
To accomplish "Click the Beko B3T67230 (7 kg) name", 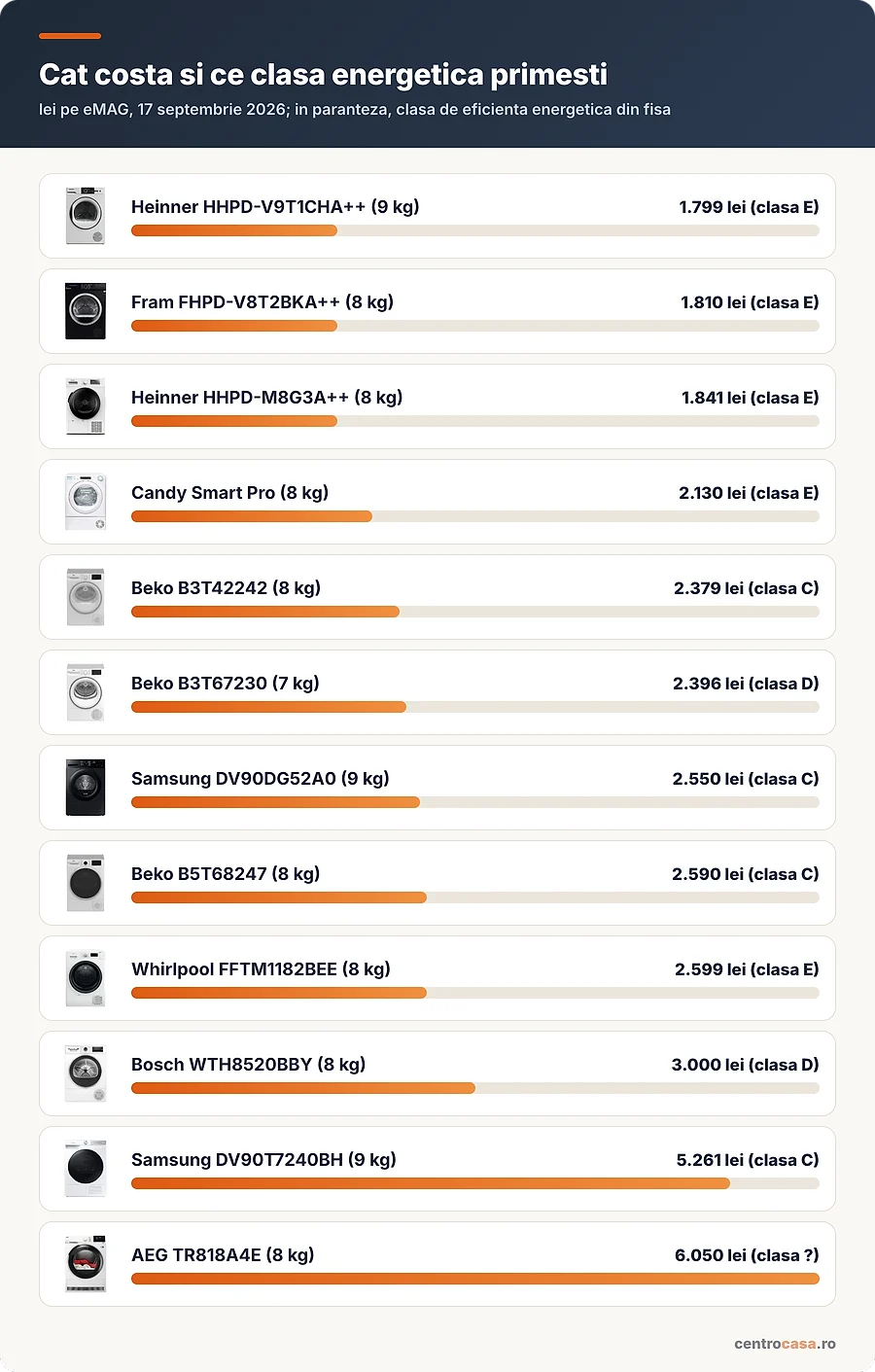I will 226,683.
